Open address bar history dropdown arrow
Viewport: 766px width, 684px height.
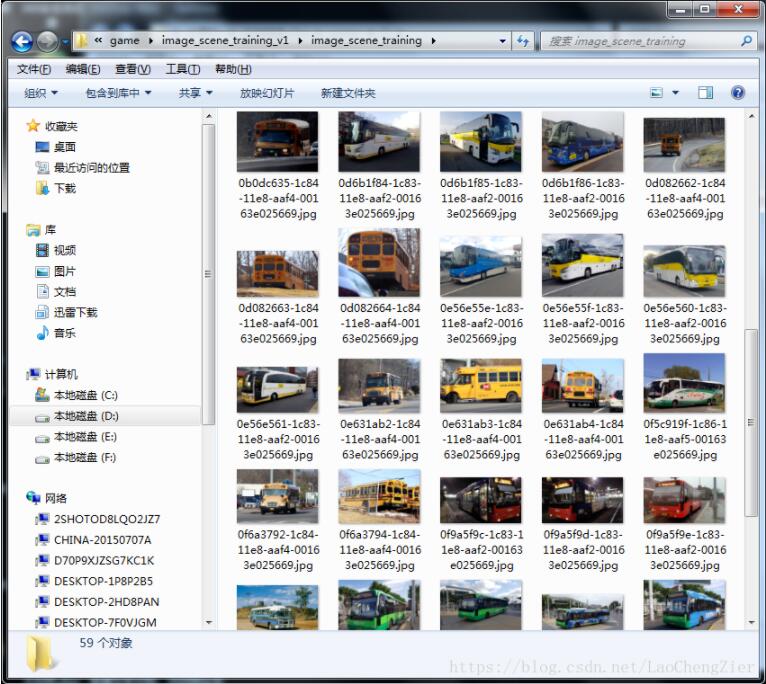pos(502,41)
